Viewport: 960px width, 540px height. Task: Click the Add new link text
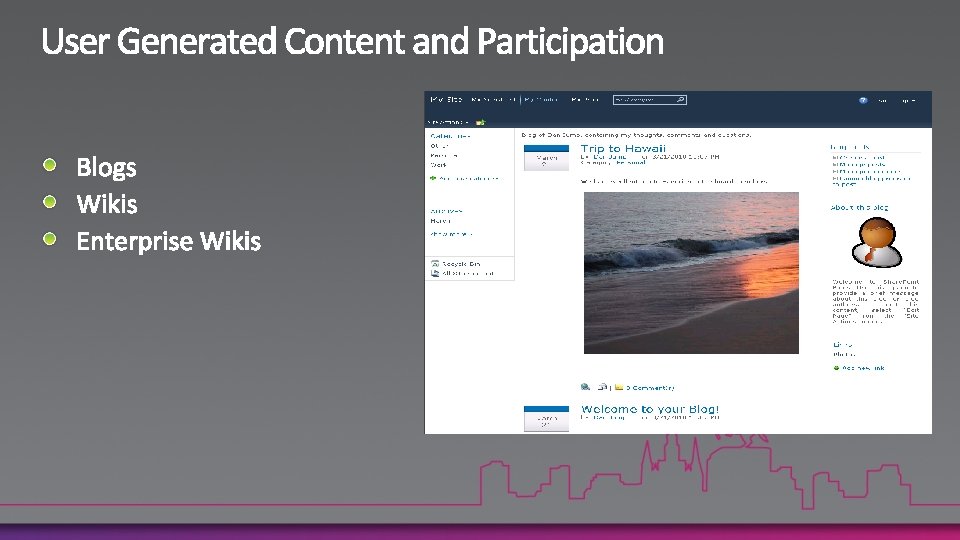click(863, 368)
